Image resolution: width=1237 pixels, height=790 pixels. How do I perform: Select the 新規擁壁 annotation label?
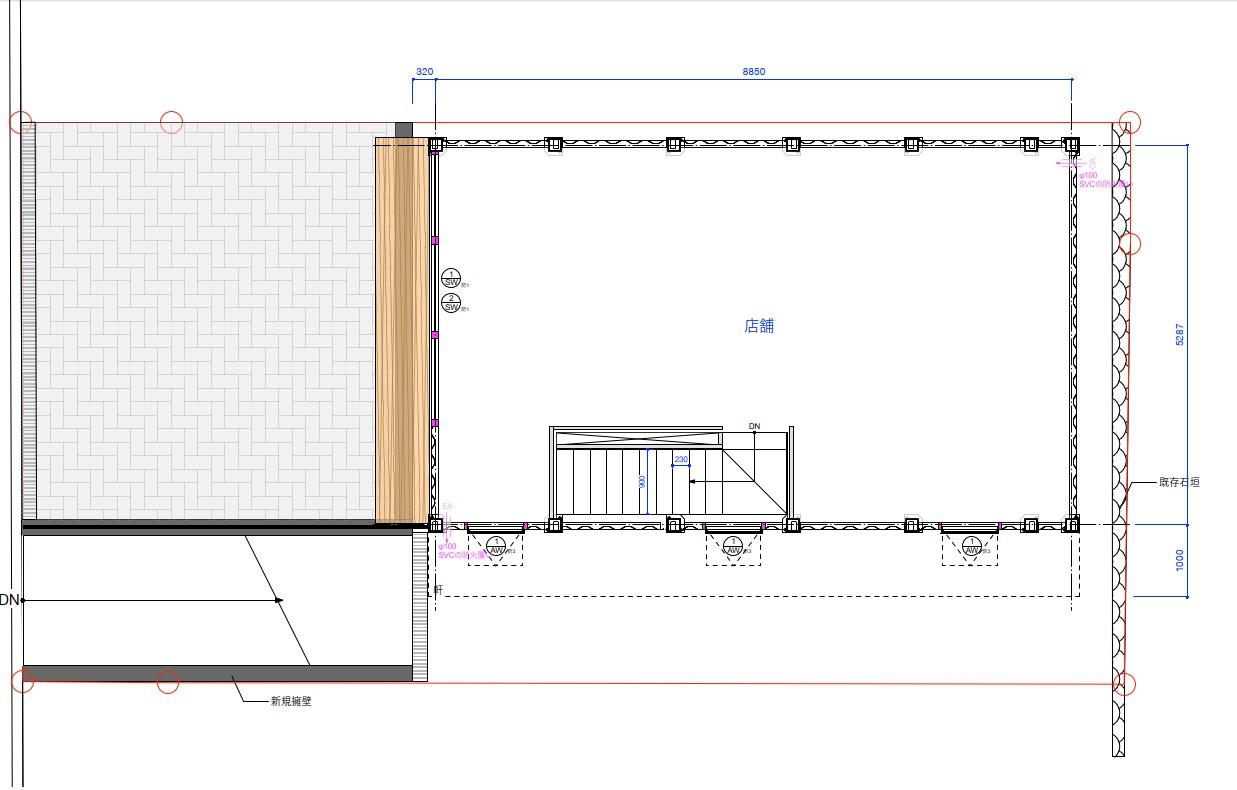(x=291, y=702)
